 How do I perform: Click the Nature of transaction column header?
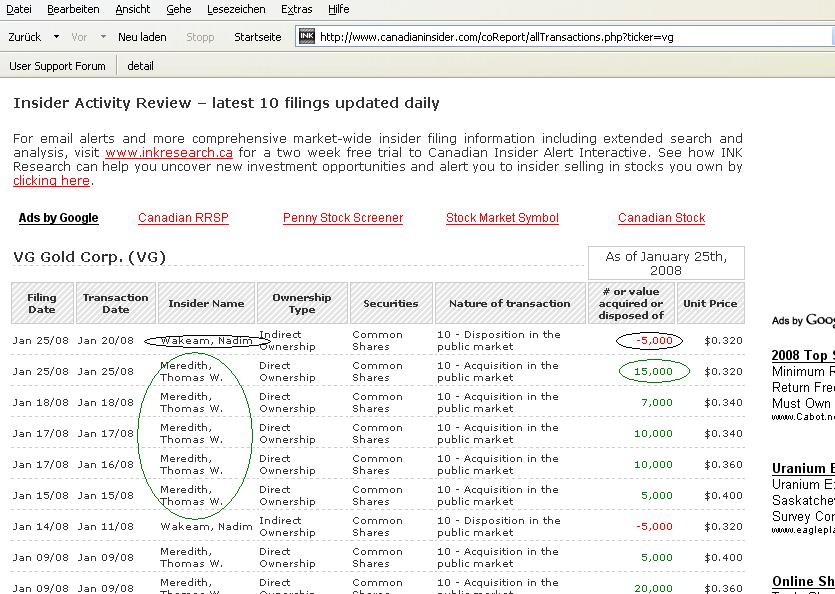click(510, 303)
